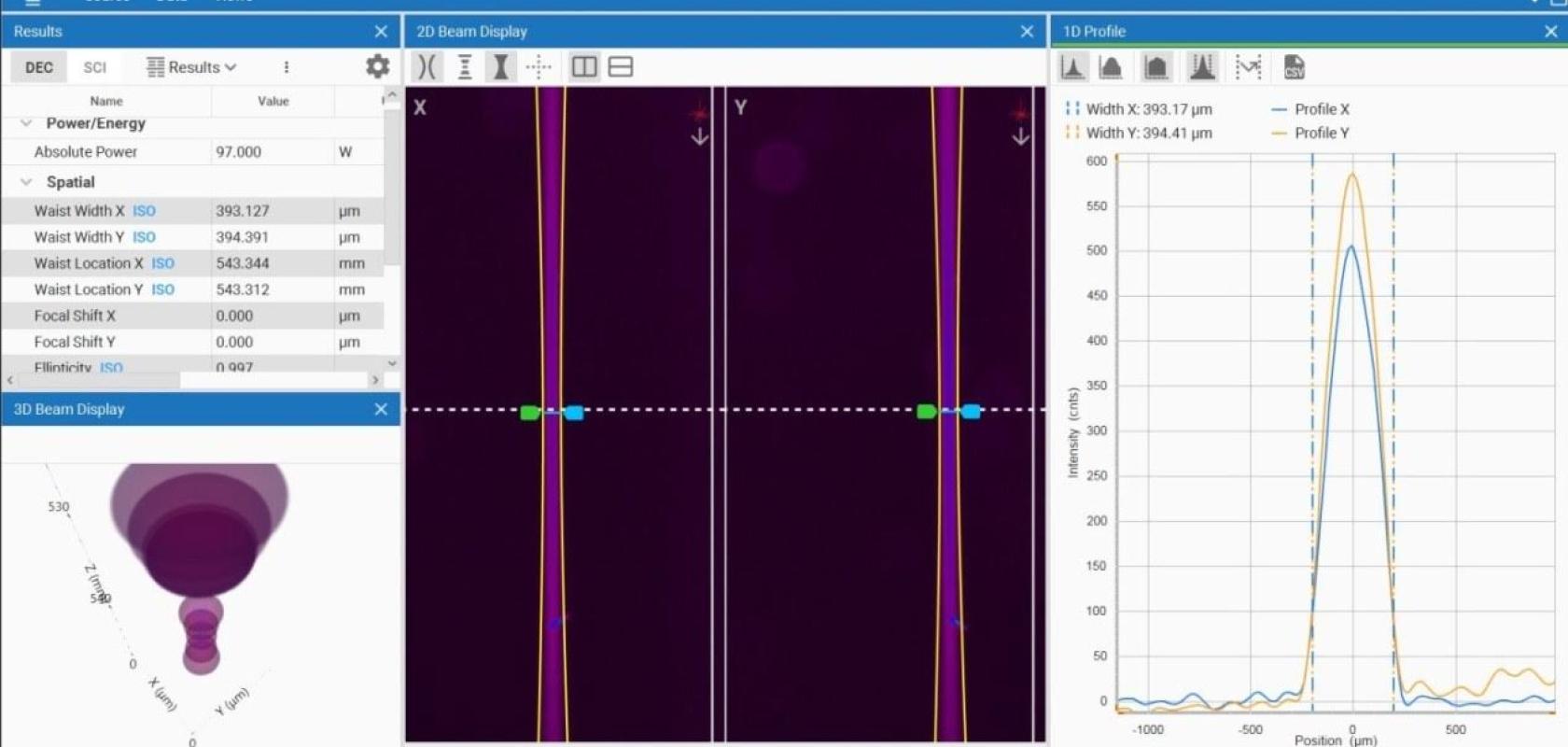Viewport: 1568px width, 747px height.
Task: Select the Absolute Power row
Action: point(86,151)
